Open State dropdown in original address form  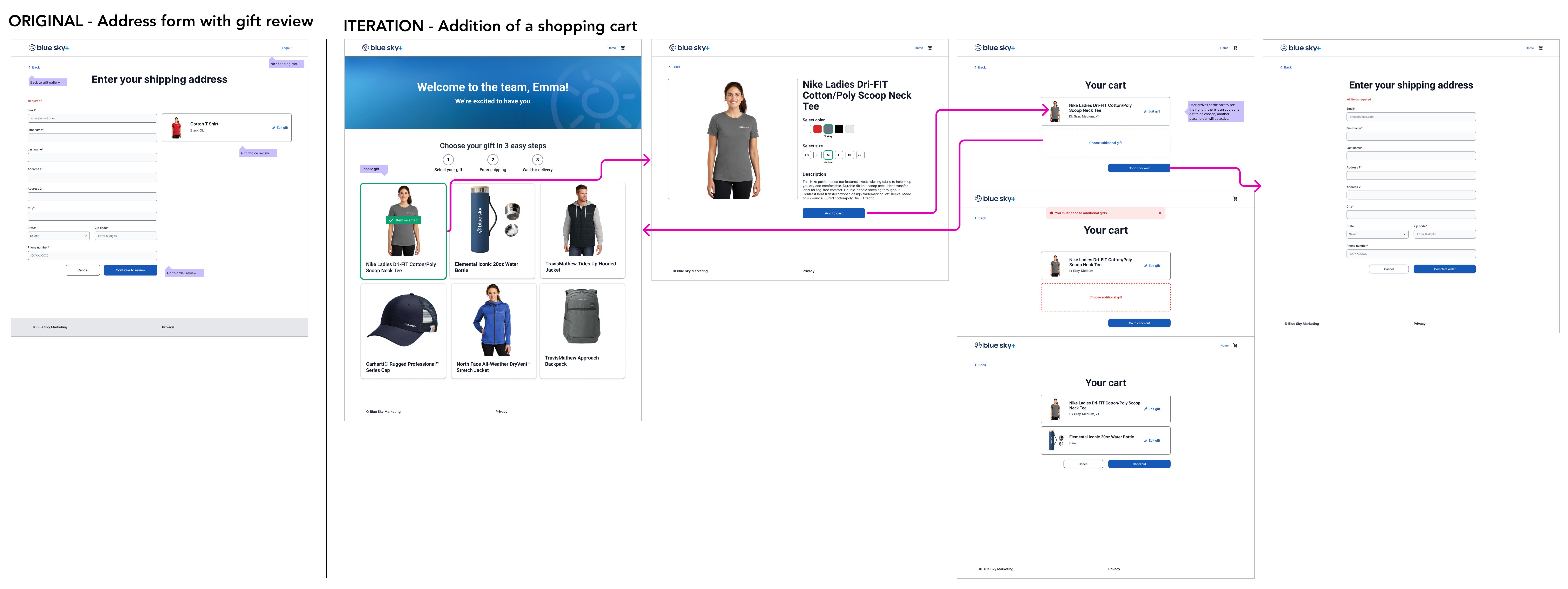pos(58,236)
